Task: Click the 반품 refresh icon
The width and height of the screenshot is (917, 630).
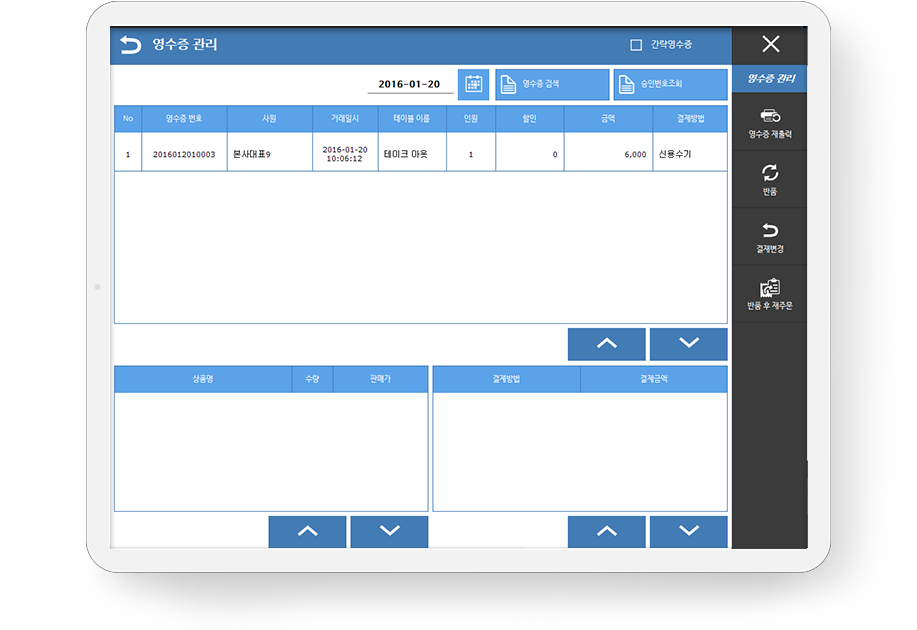Action: point(770,174)
